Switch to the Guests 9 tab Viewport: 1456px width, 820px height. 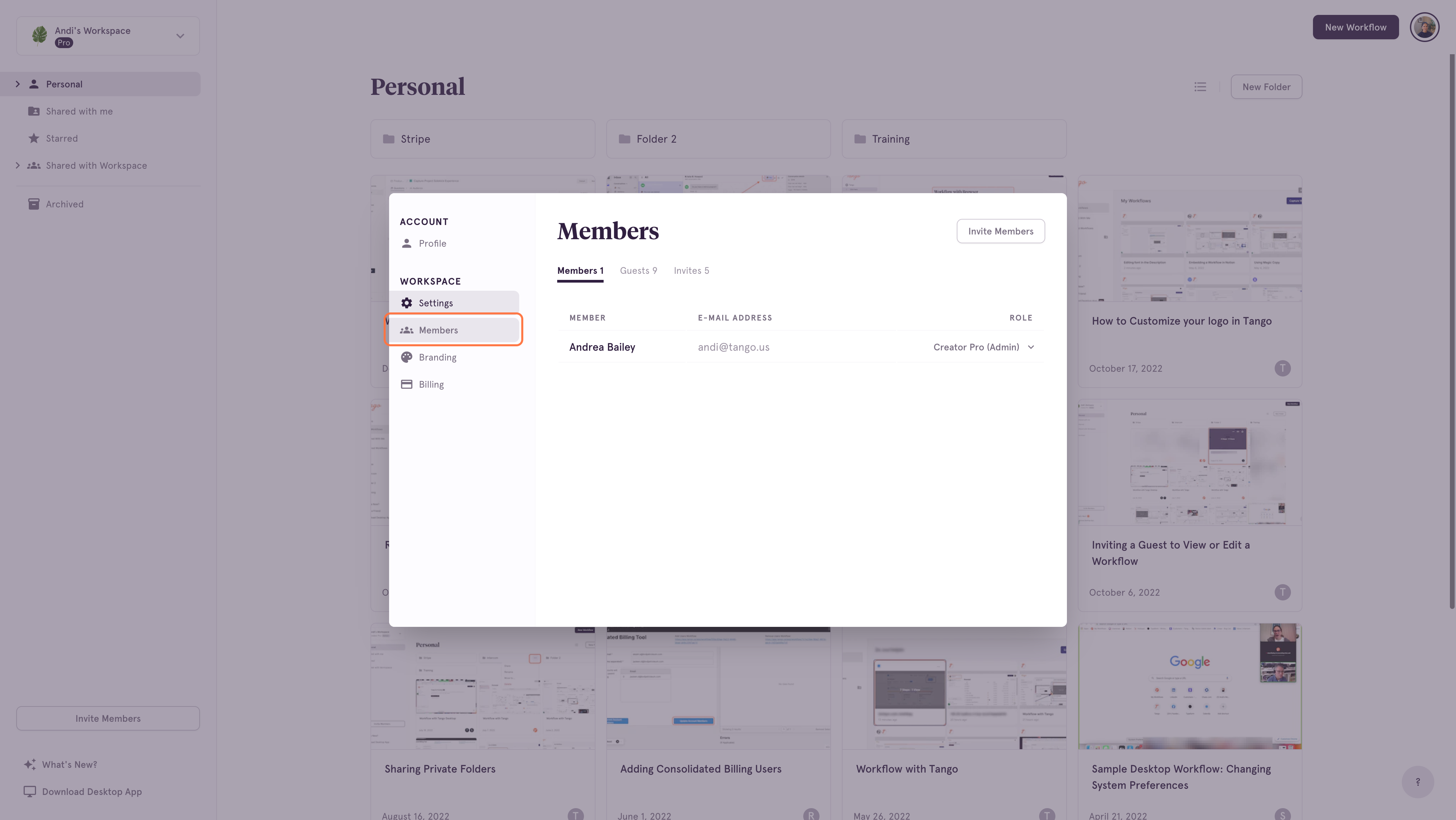click(638, 271)
